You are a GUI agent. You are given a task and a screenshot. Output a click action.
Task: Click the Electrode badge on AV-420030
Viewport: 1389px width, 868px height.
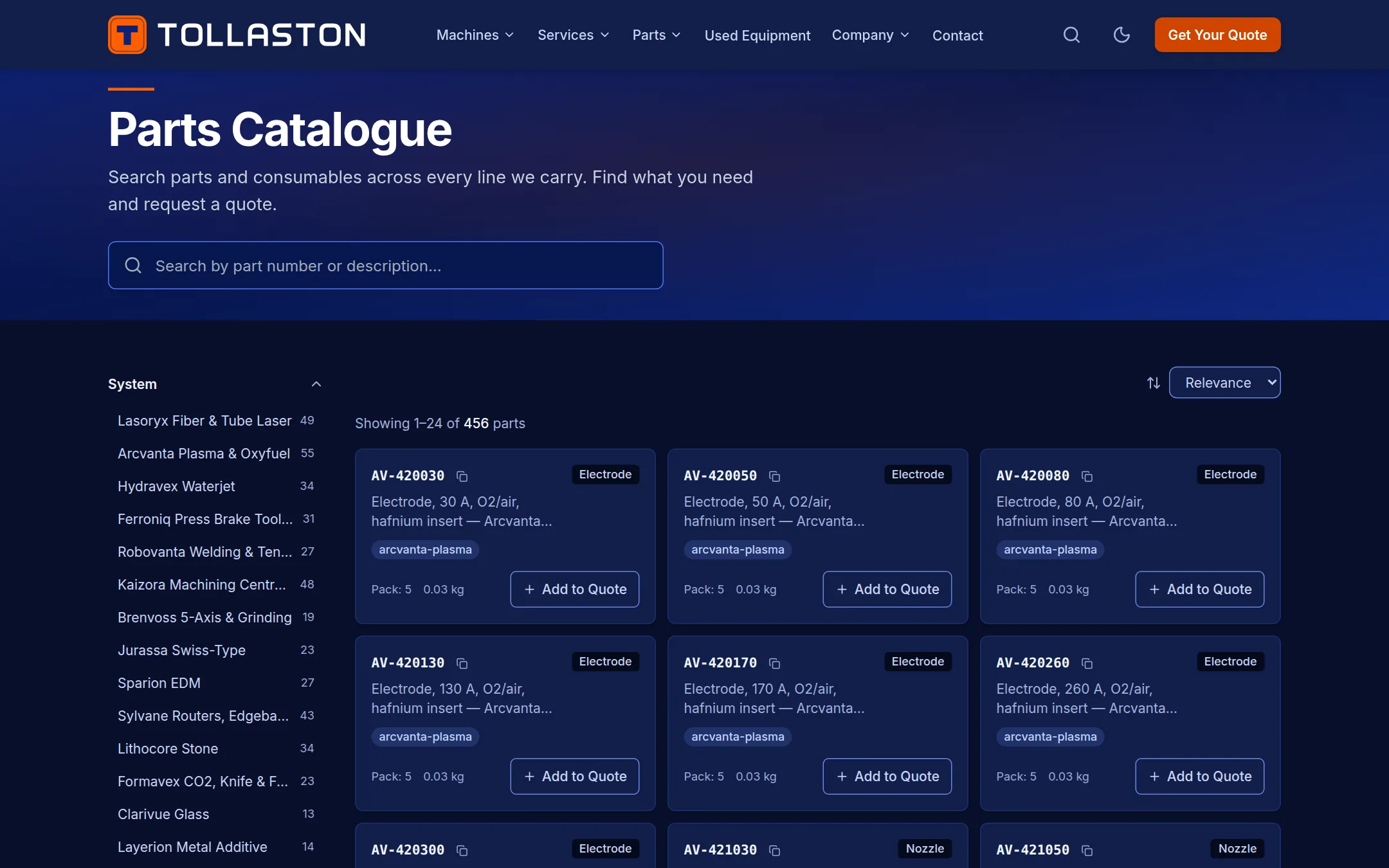tap(605, 475)
